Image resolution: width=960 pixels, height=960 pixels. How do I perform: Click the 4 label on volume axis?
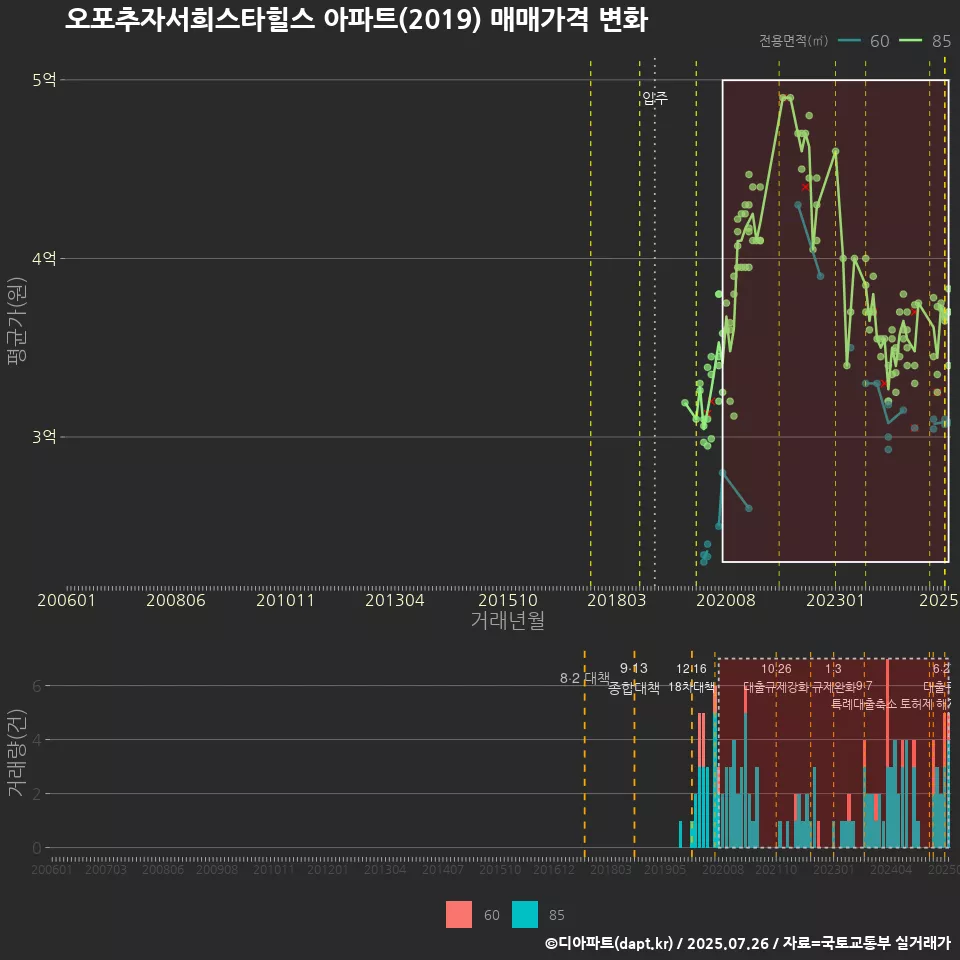tap(37, 740)
